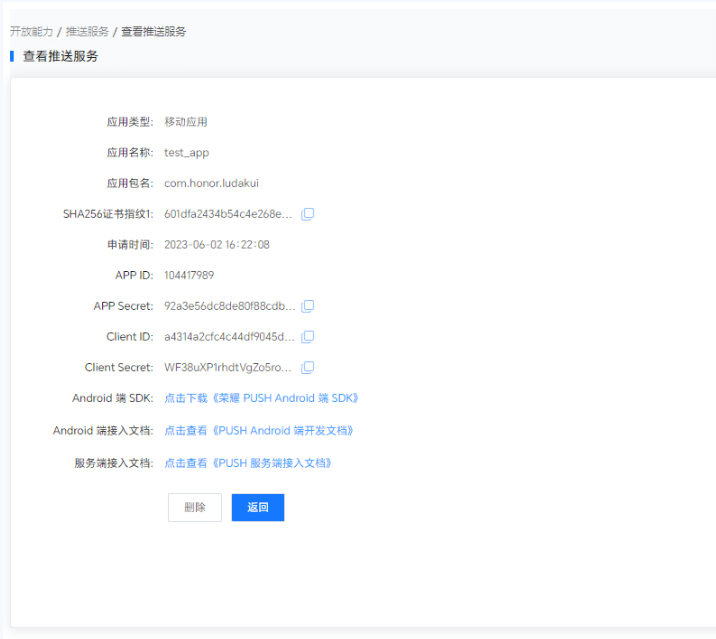The width and height of the screenshot is (716, 639).
Task: Copy the SHA256 certificate fingerprint
Action: 308,214
